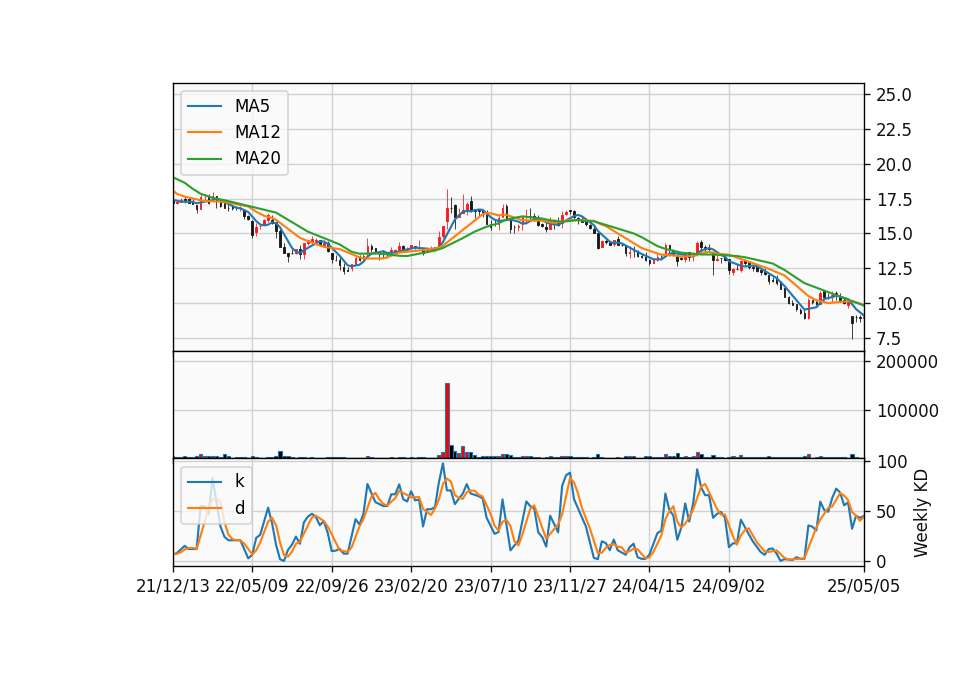This screenshot has width=960, height=690.
Task: Click the date label 24/09/02
Action: tap(729, 586)
